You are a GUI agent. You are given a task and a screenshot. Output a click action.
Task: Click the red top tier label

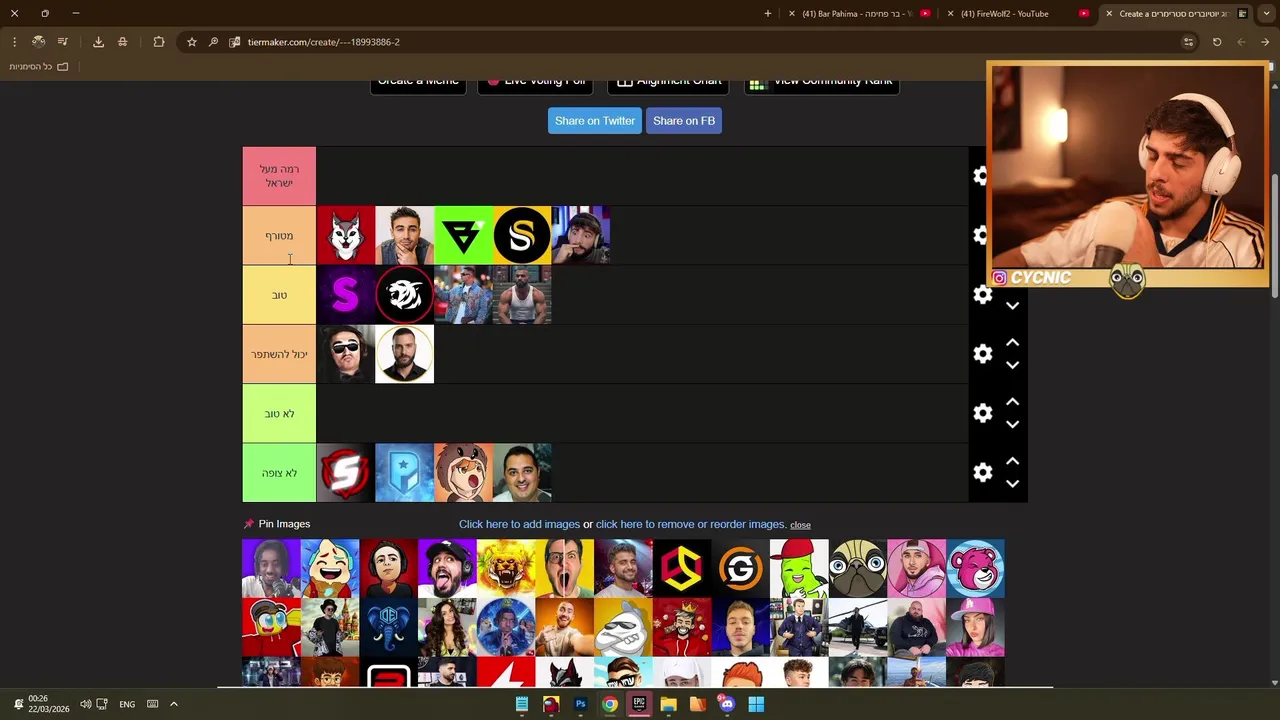point(279,176)
